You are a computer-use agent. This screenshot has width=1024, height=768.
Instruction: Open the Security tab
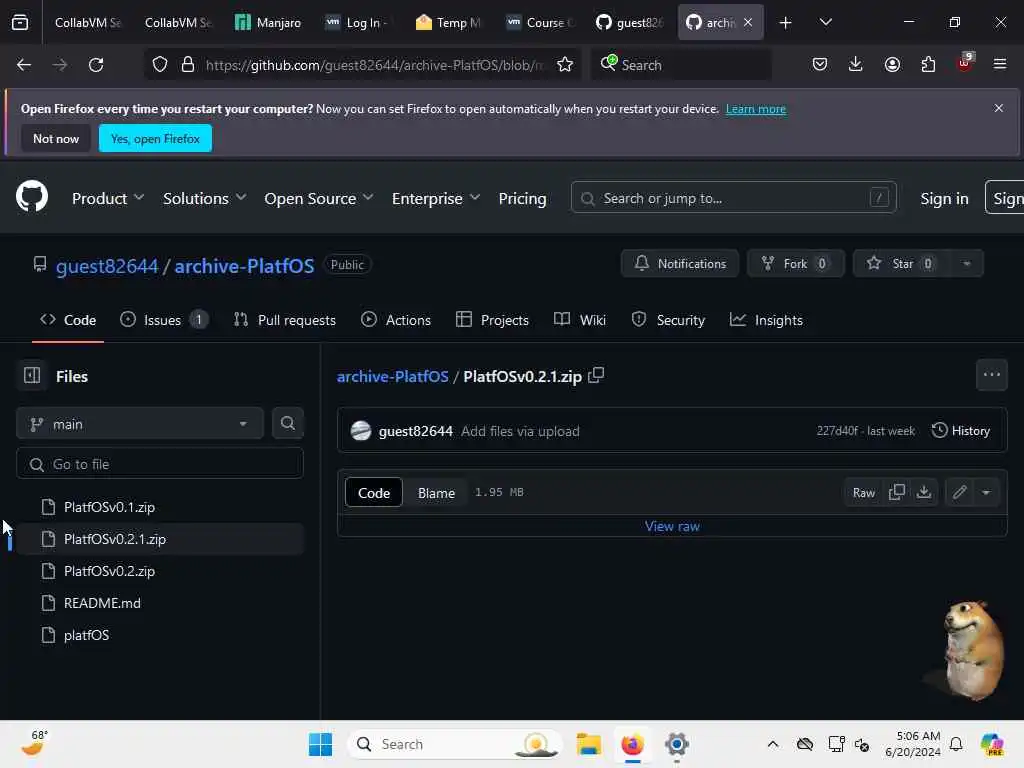[668, 320]
